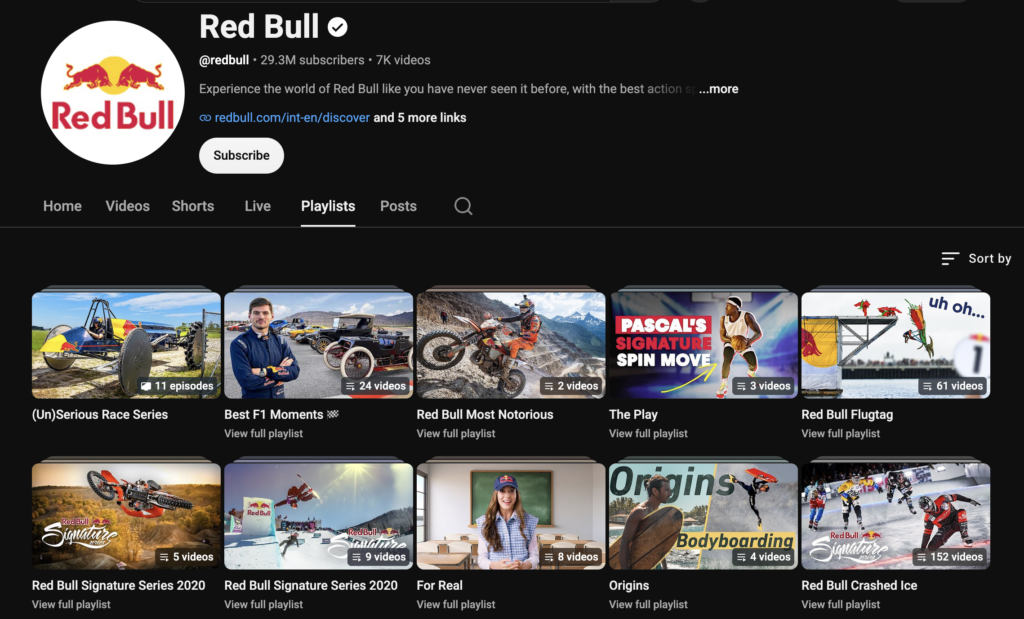
Task: Click the 'Red Bull Crashed Ice' title
Action: (x=859, y=586)
